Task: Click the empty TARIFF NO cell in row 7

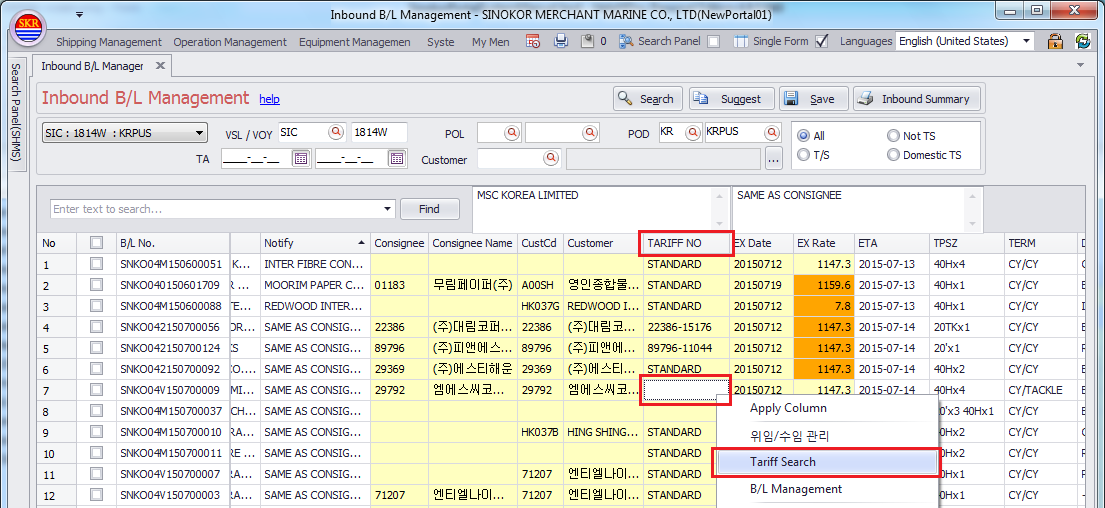Action: pyautogui.click(x=684, y=390)
